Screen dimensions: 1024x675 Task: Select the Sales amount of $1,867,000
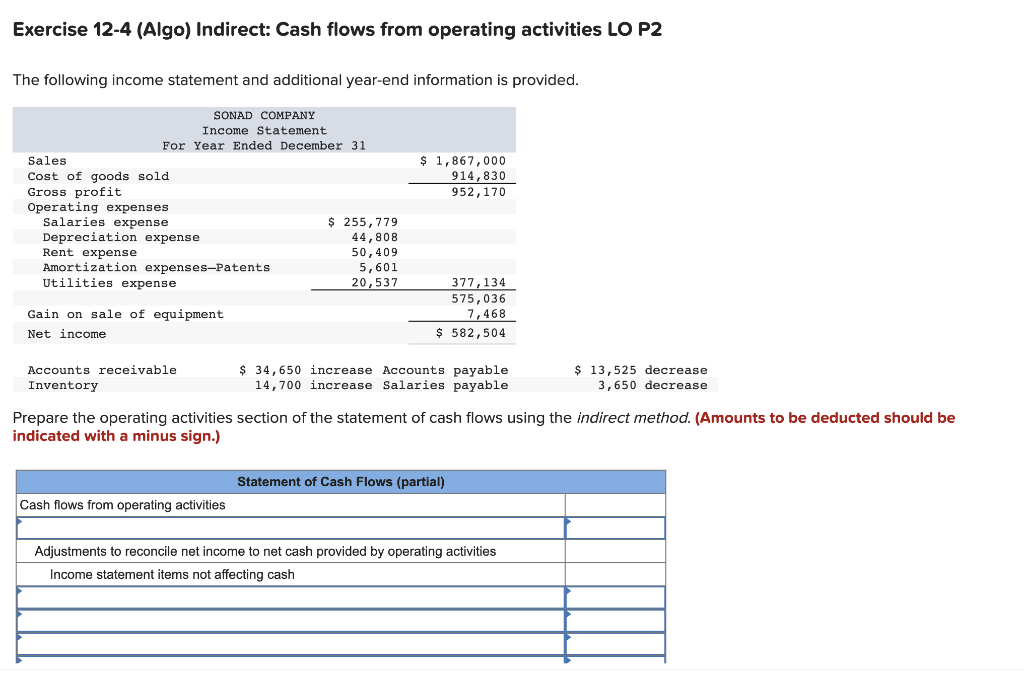pos(462,160)
